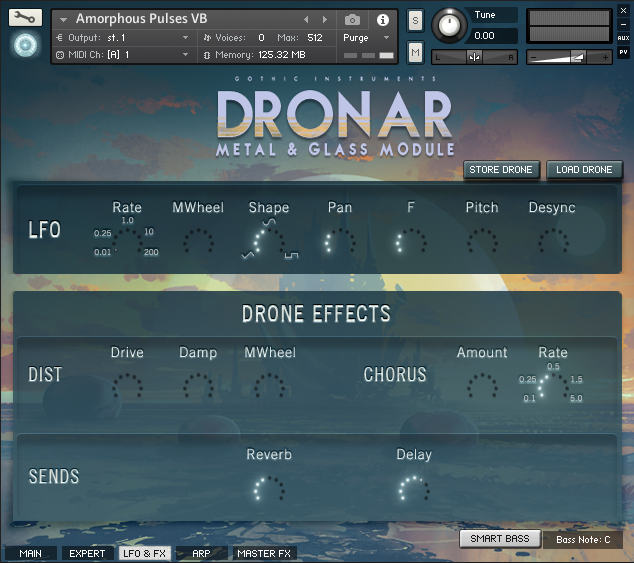Click the CHORUS Amount knob

[482, 387]
